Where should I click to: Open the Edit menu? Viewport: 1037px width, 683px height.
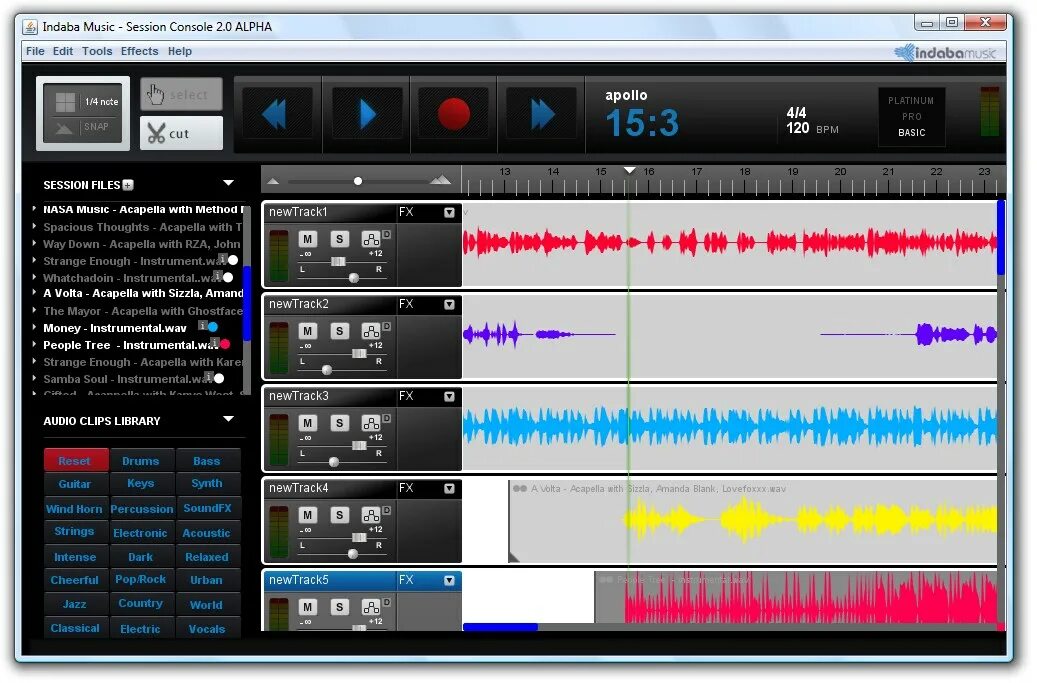(x=63, y=52)
